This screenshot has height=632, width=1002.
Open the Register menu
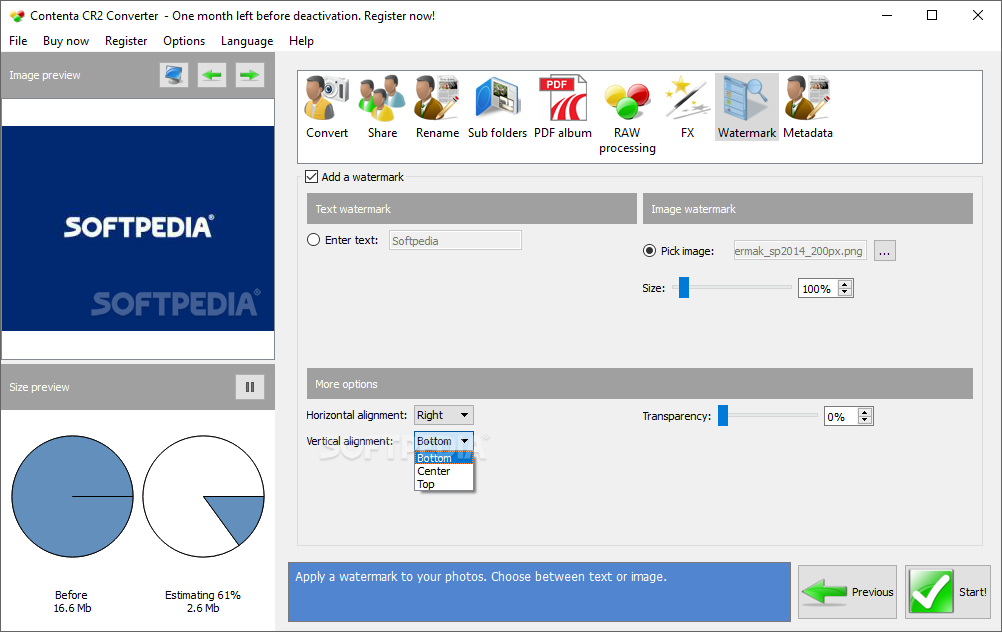tap(126, 41)
